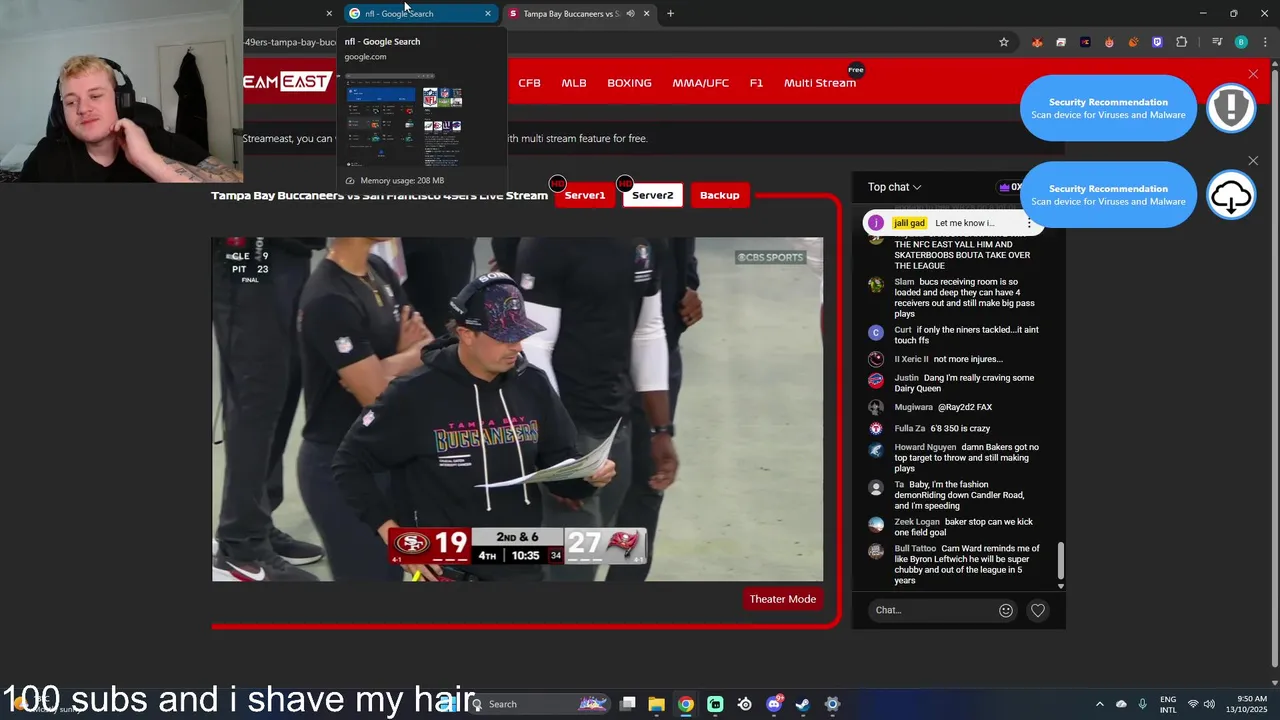Open Task View from the taskbar

coord(627,704)
